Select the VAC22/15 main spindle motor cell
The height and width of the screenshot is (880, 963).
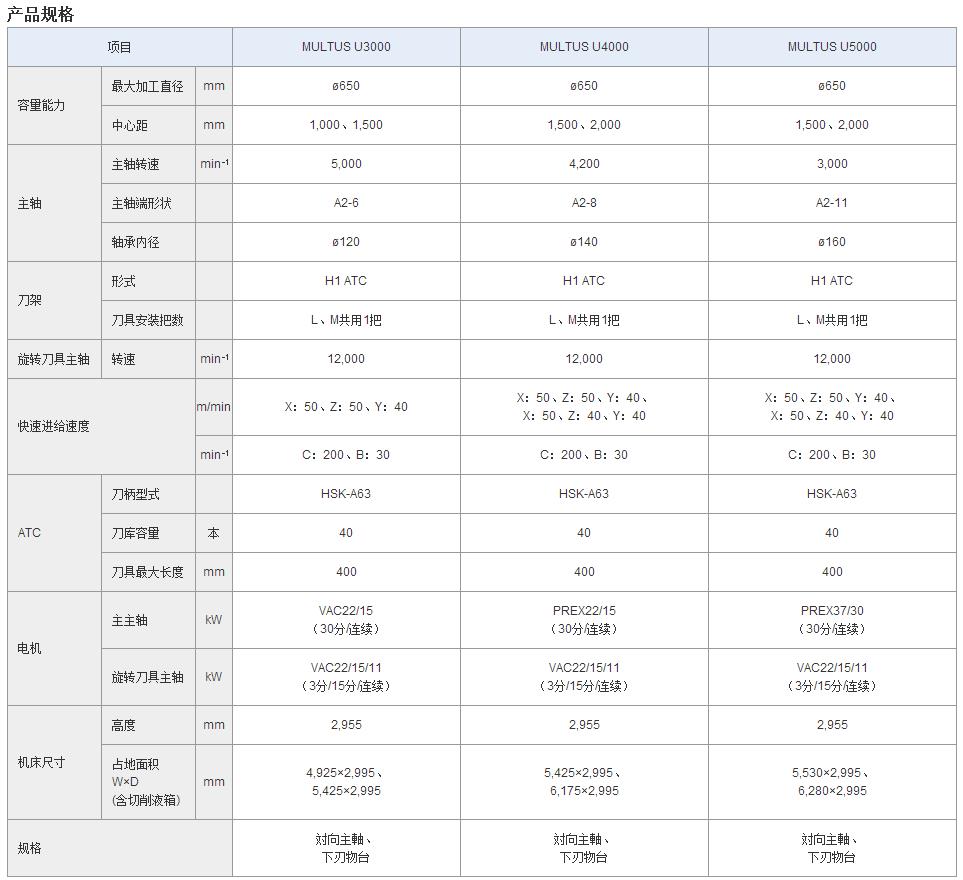click(x=346, y=620)
